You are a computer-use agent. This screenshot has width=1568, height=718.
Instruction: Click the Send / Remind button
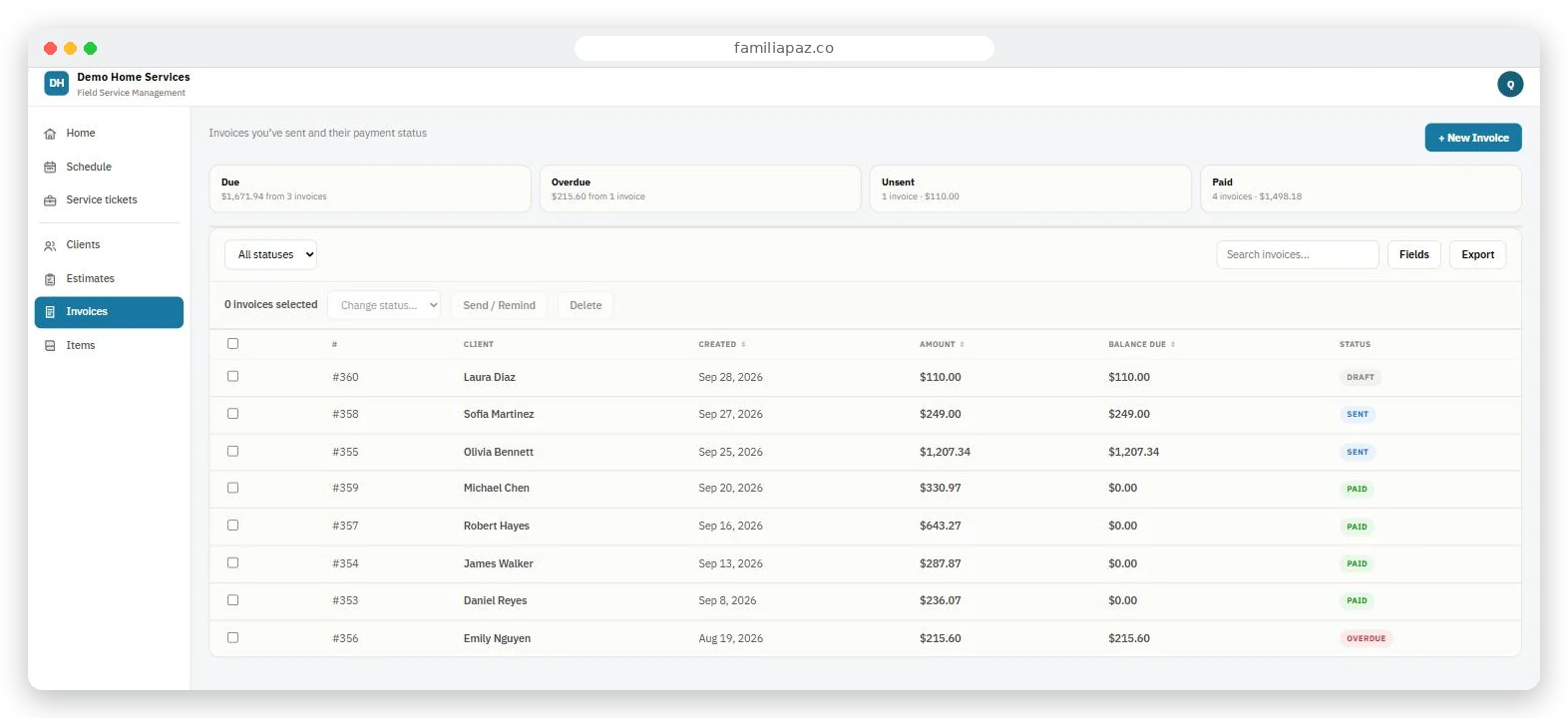pos(499,305)
